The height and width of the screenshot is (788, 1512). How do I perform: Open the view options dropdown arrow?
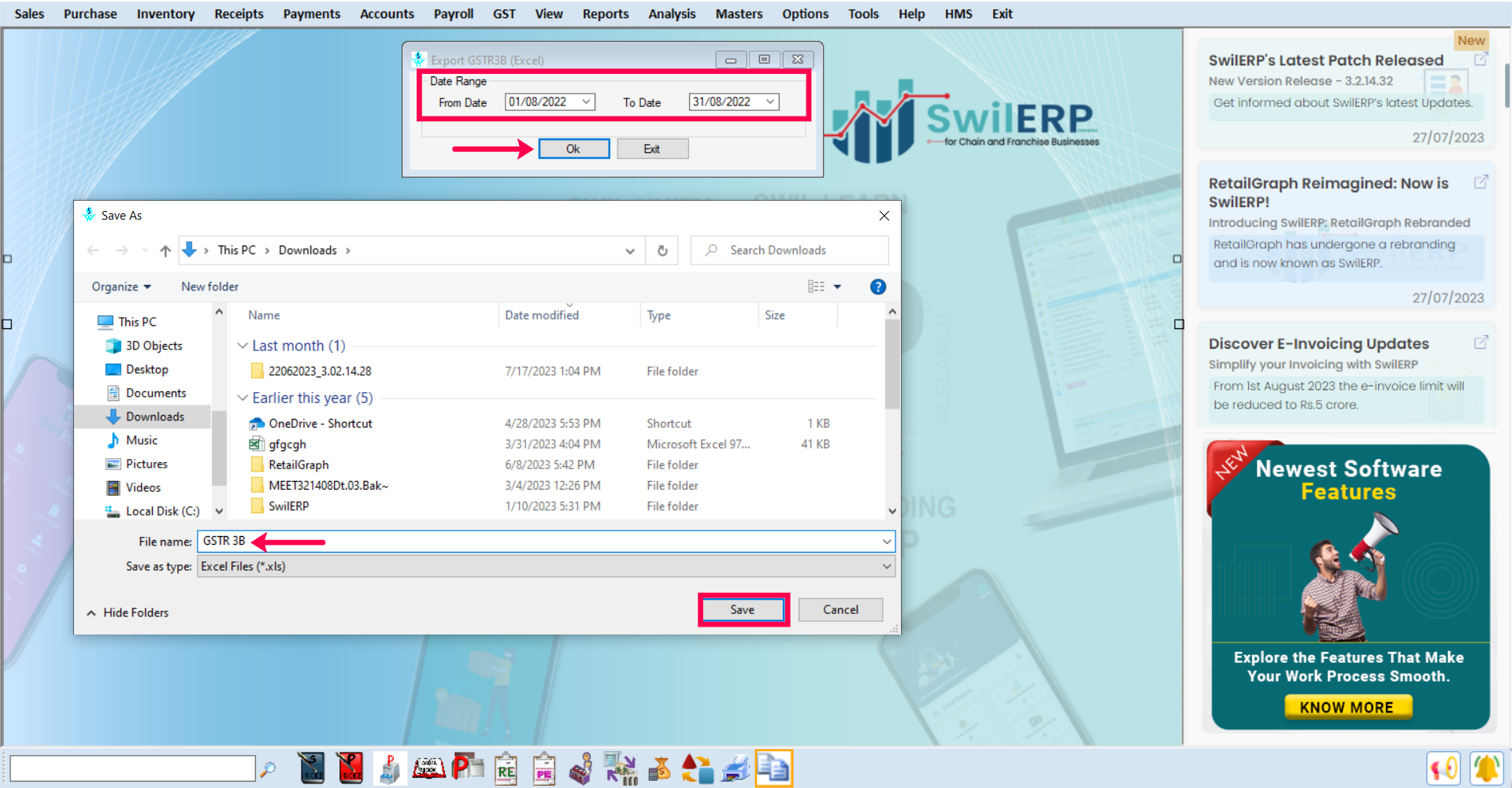click(837, 287)
